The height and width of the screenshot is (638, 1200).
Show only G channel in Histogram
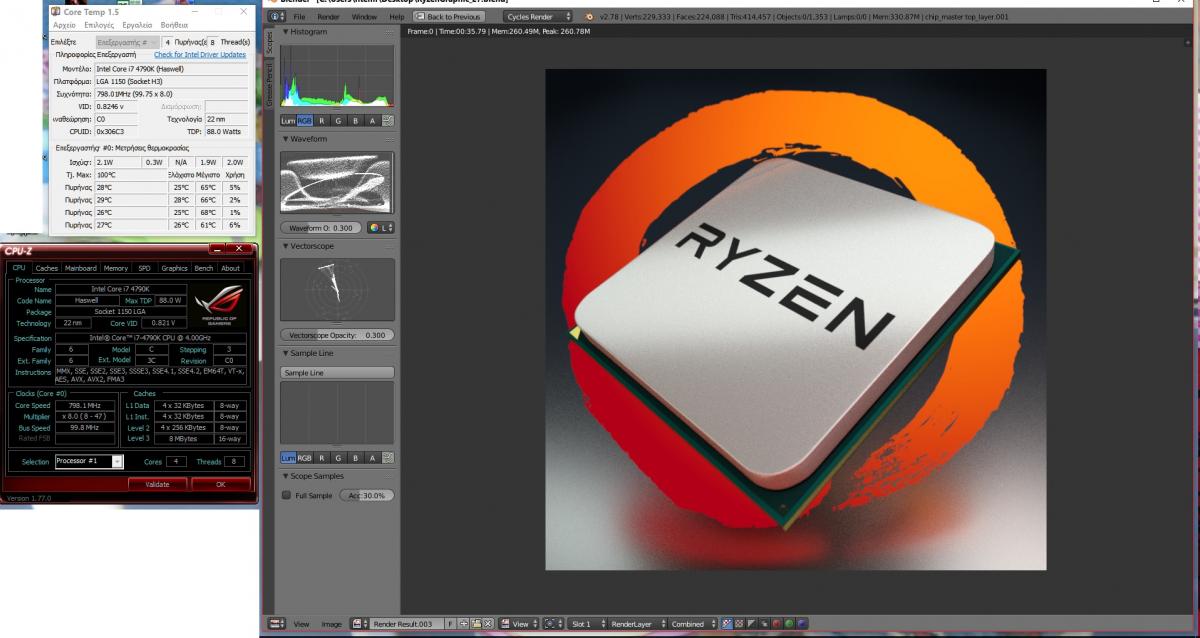339,121
